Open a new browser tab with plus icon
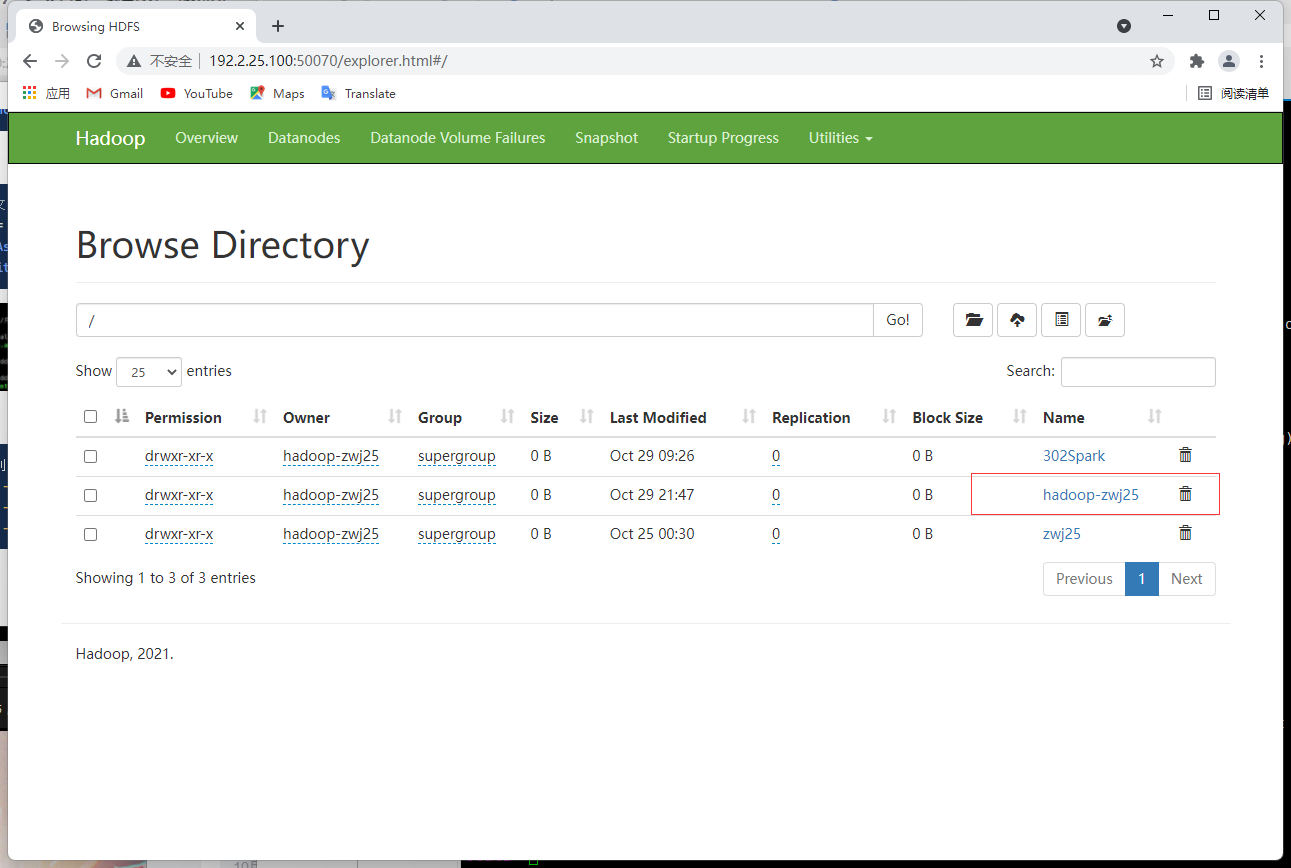This screenshot has height=868, width=1291. point(278,26)
